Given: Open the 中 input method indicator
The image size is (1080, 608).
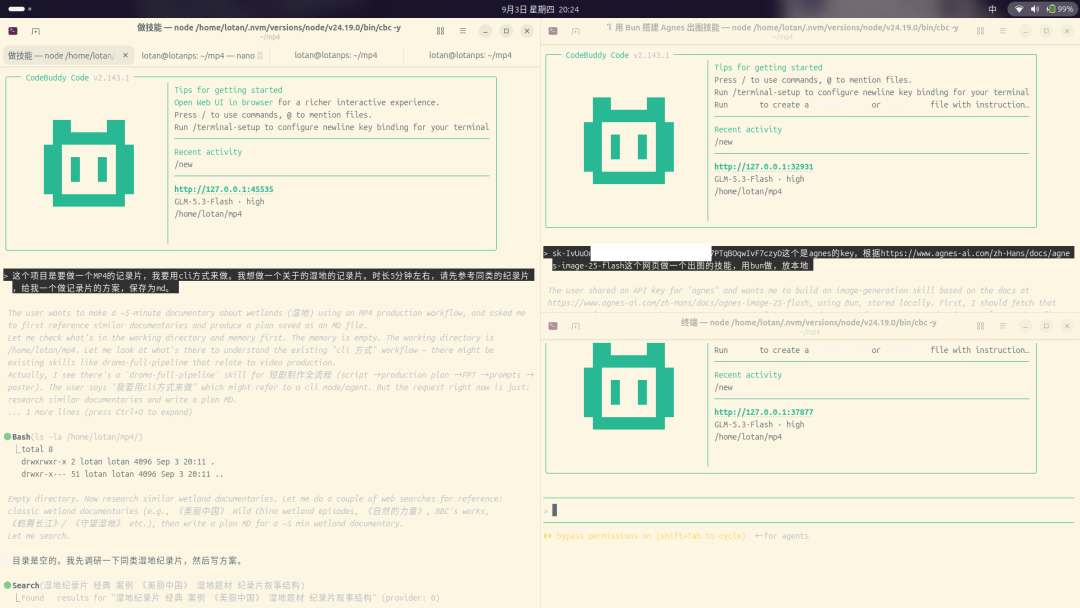Looking at the screenshot, I should click(993, 9).
